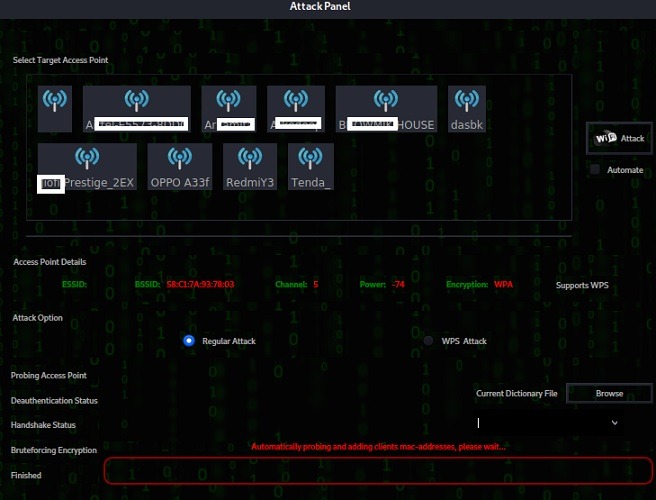
Task: Click the BSSID value 58:C1:7A:93:78:03
Action: click(200, 285)
